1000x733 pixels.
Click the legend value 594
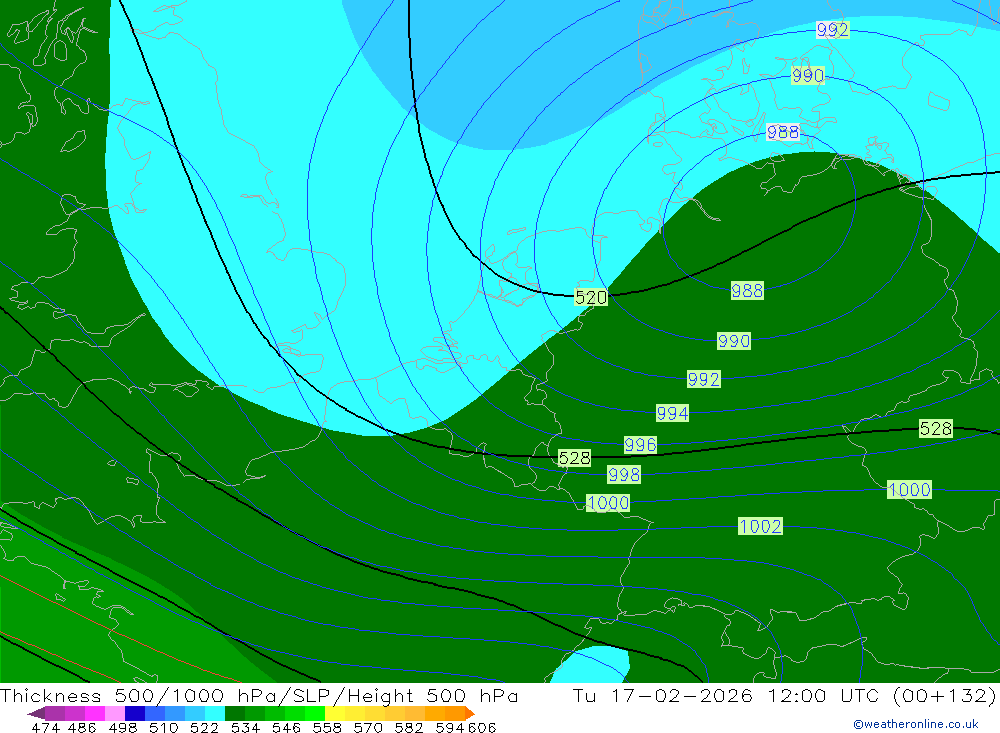[450, 727]
